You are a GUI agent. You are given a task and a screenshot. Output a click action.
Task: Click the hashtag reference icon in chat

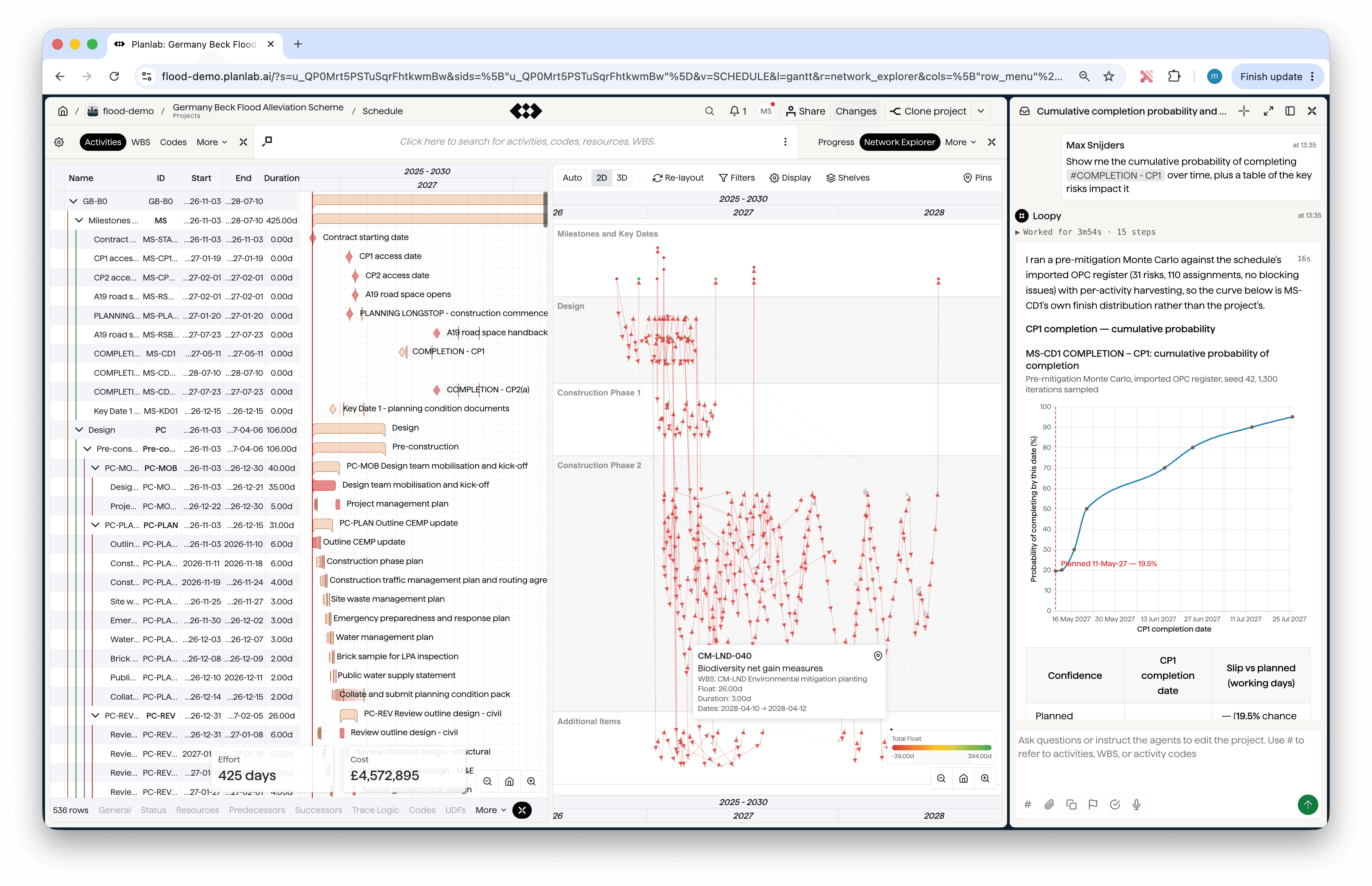(1027, 804)
